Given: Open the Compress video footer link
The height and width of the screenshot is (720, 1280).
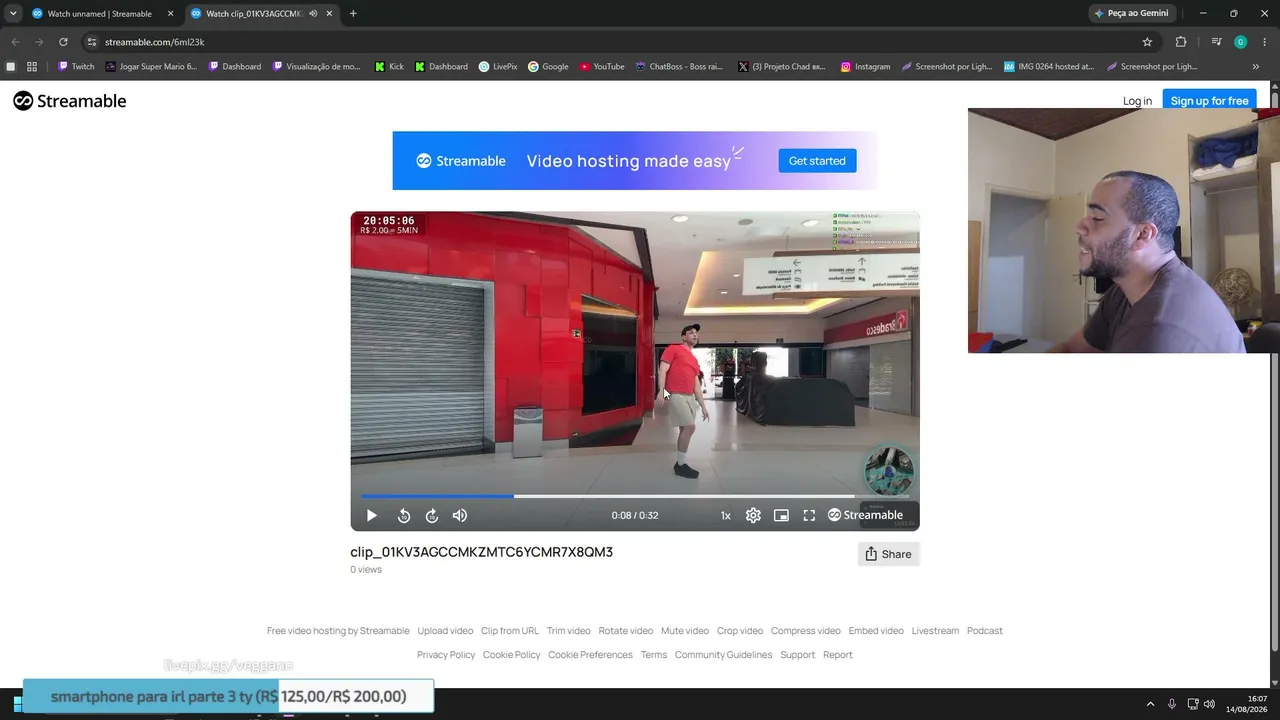Looking at the screenshot, I should click(806, 631).
